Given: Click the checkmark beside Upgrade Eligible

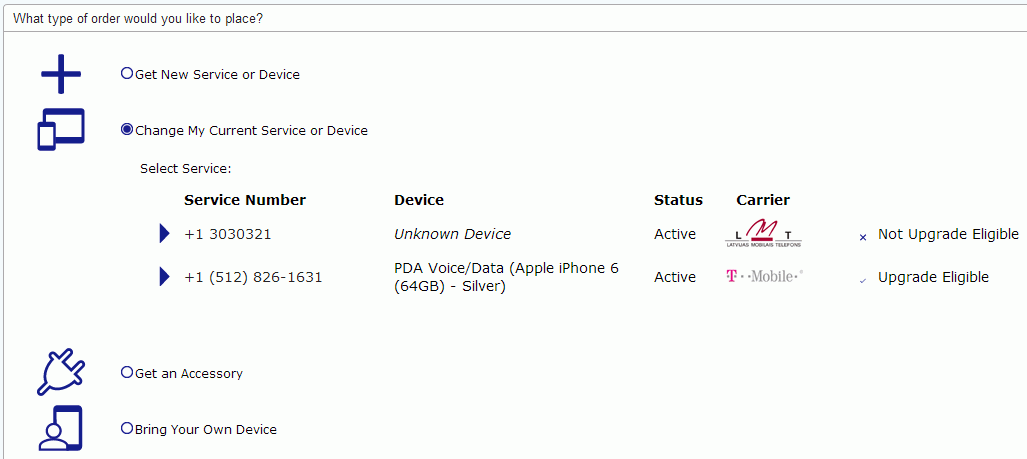Looking at the screenshot, I should point(862,280).
